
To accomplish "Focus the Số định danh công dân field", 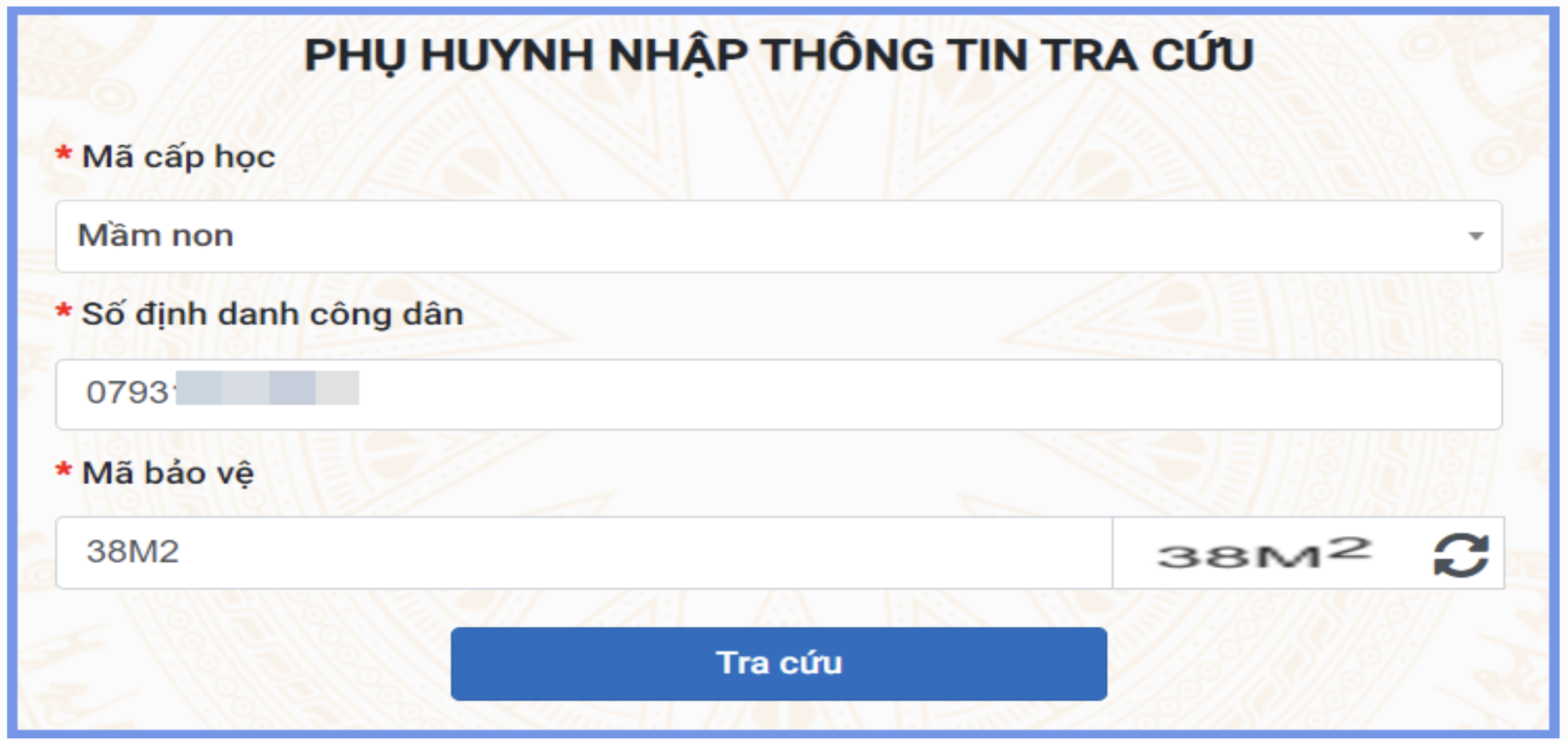I will coord(776,394).
